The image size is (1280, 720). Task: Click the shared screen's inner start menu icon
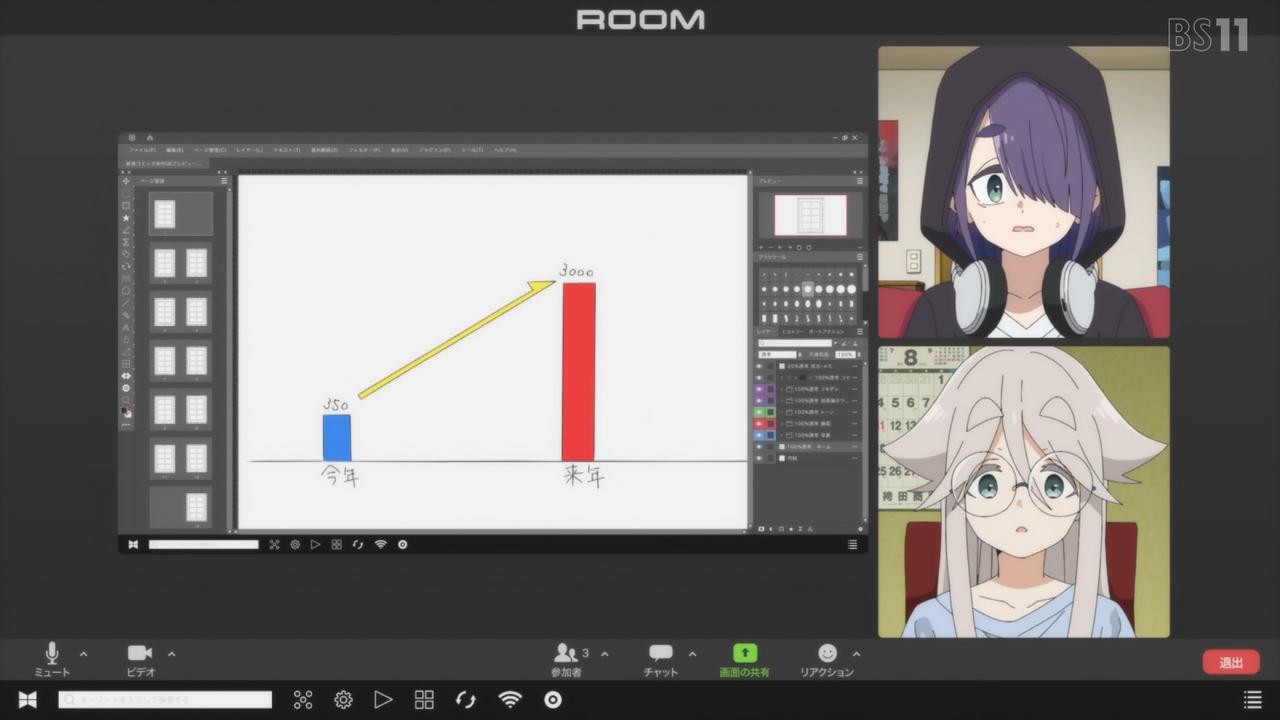pyautogui.click(x=132, y=544)
